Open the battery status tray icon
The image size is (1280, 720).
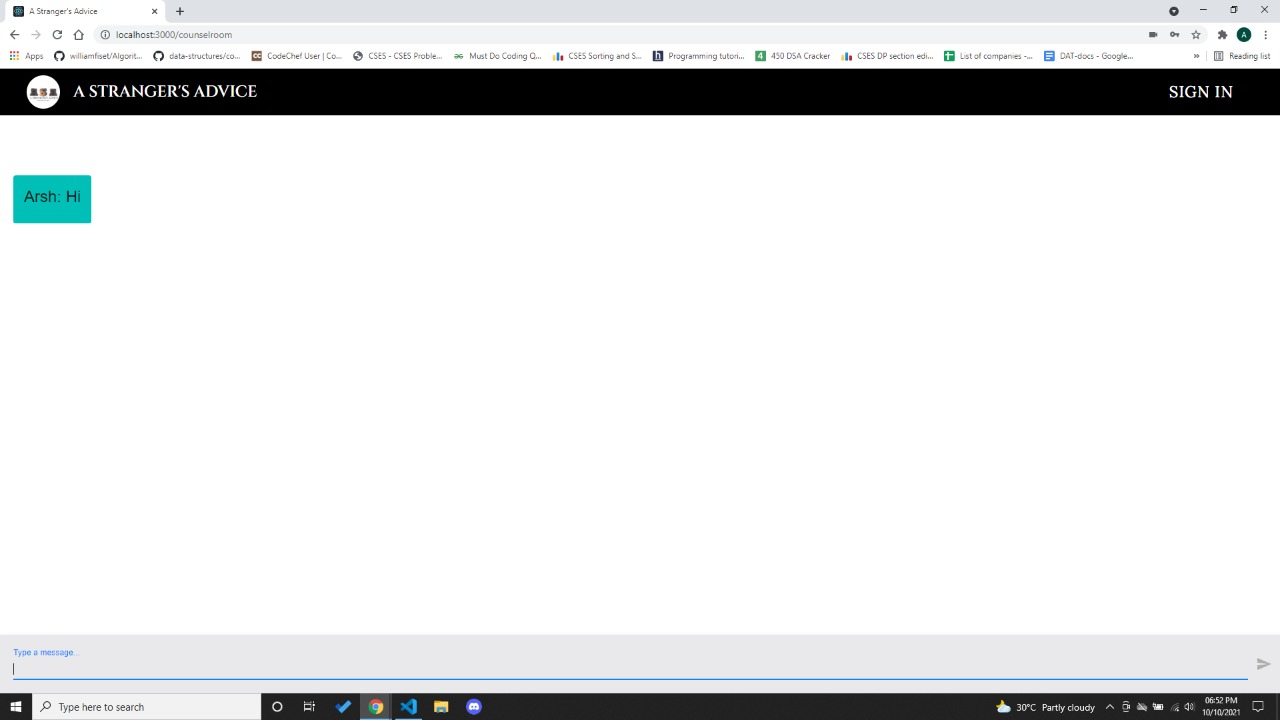click(x=1158, y=707)
